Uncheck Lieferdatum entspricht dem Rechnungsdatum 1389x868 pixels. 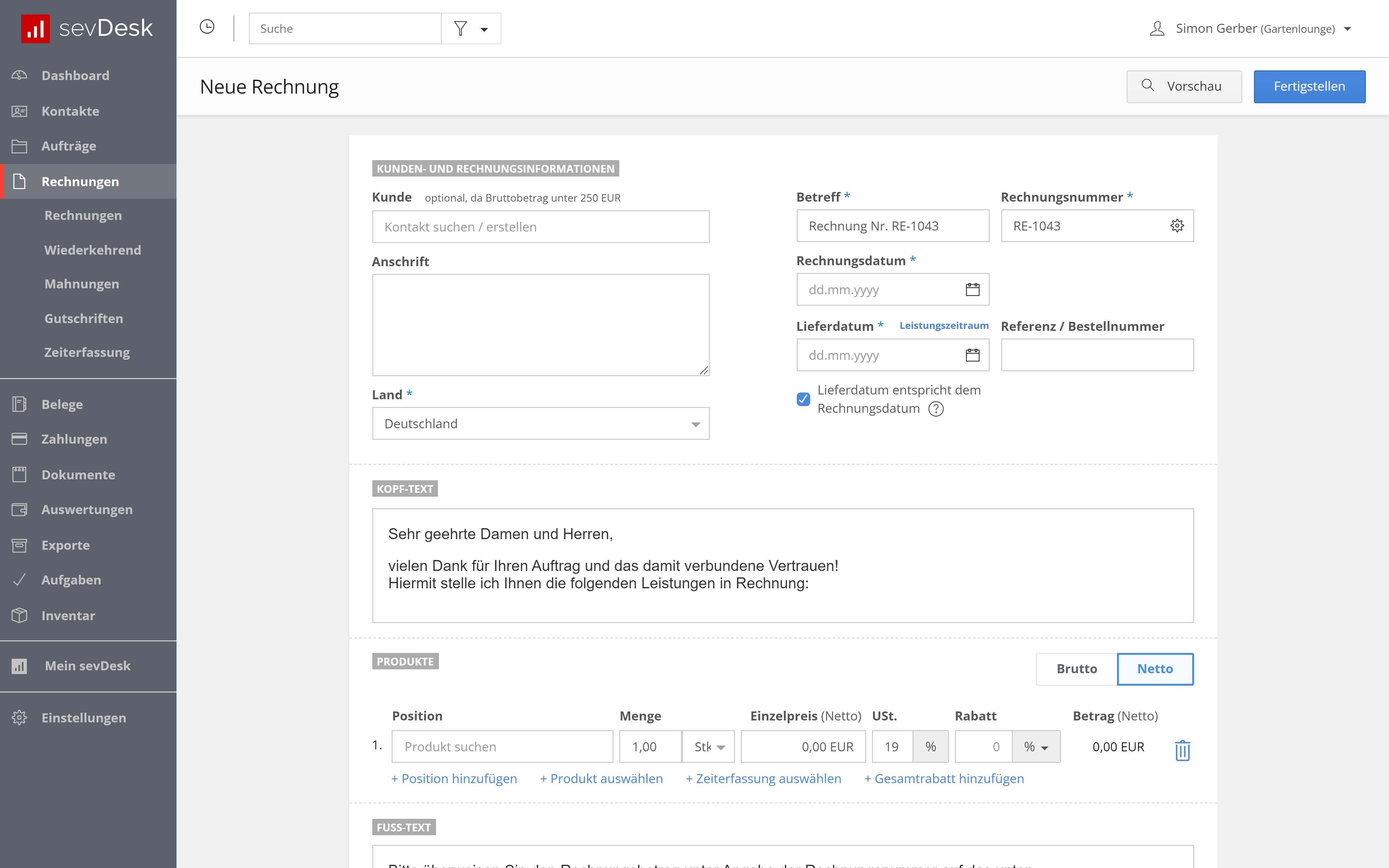tap(803, 399)
